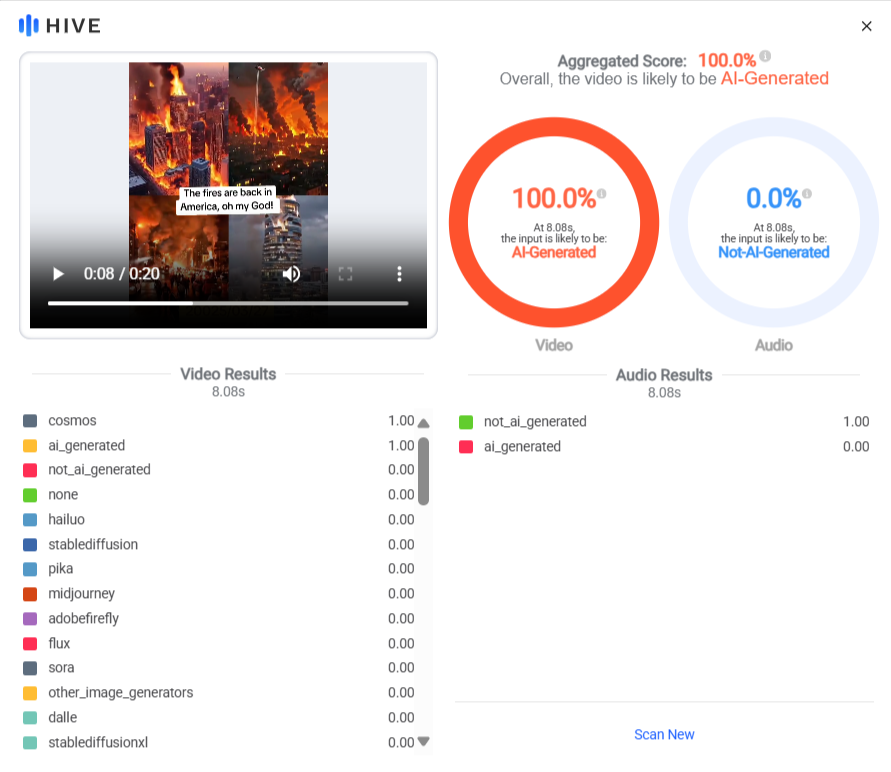Click the green not_ai_generated audio swatch
Screen dimensions: 891x772
(466, 422)
